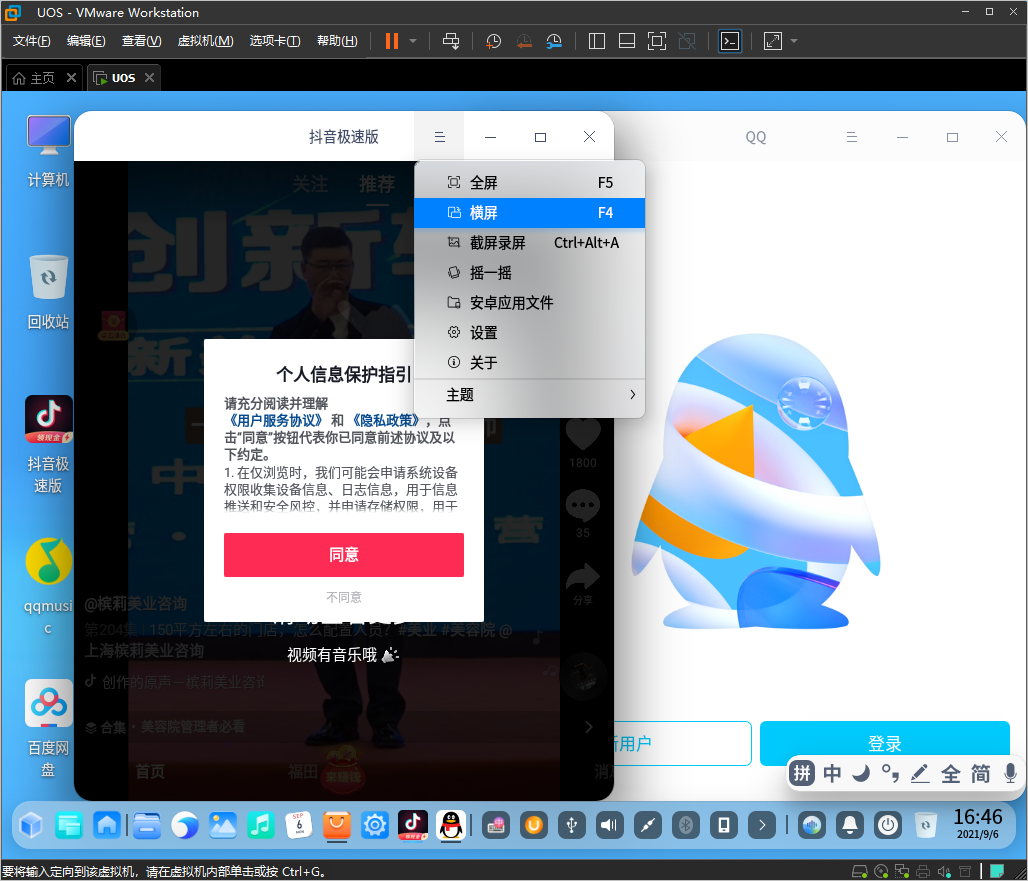
Task: Open the control center gear icon in dock
Action: (375, 825)
